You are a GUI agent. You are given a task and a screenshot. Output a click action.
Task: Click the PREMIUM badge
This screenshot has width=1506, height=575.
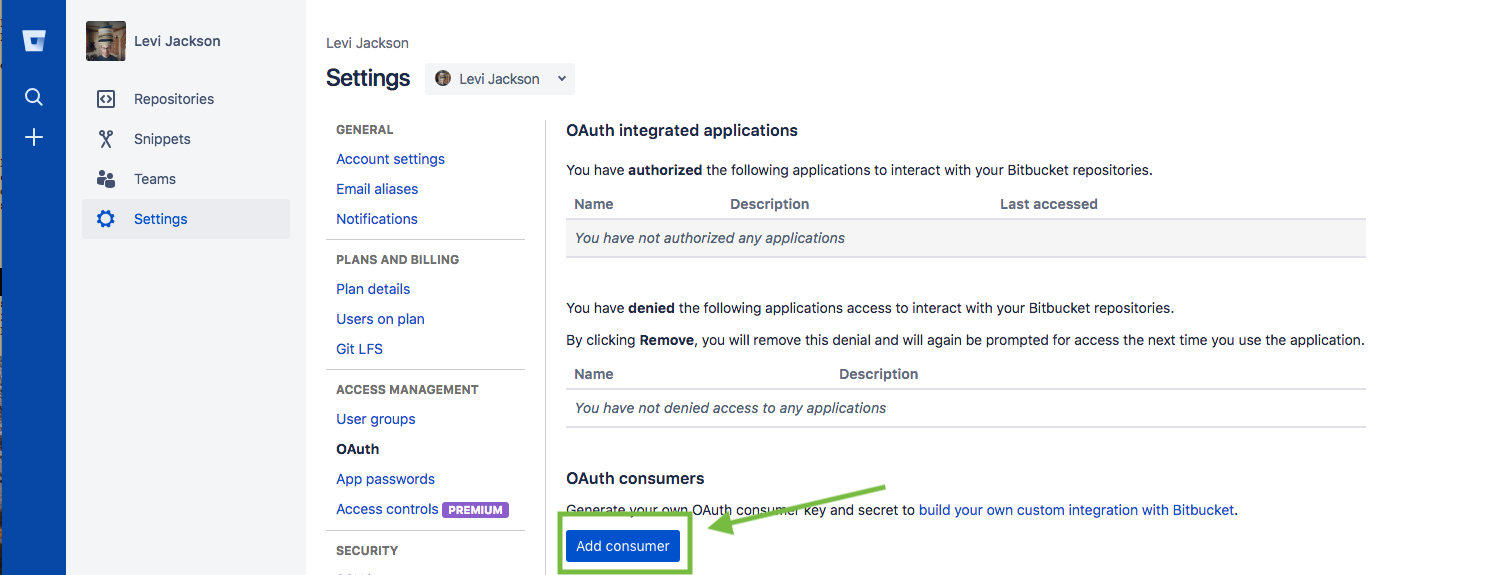coord(475,510)
